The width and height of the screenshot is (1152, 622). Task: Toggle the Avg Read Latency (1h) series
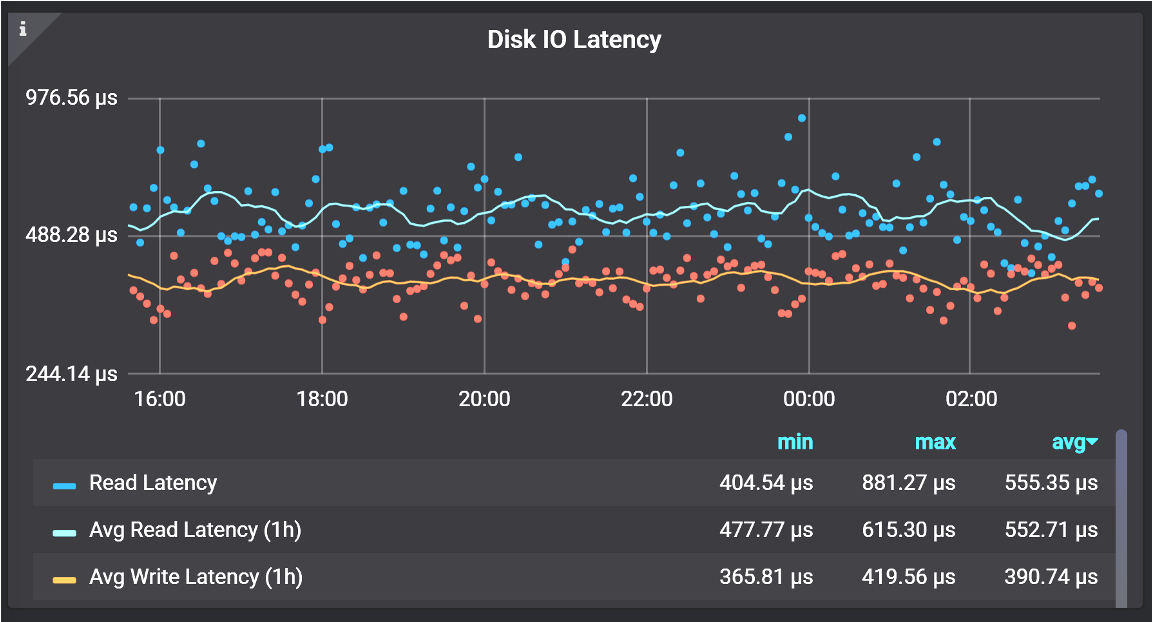click(195, 530)
